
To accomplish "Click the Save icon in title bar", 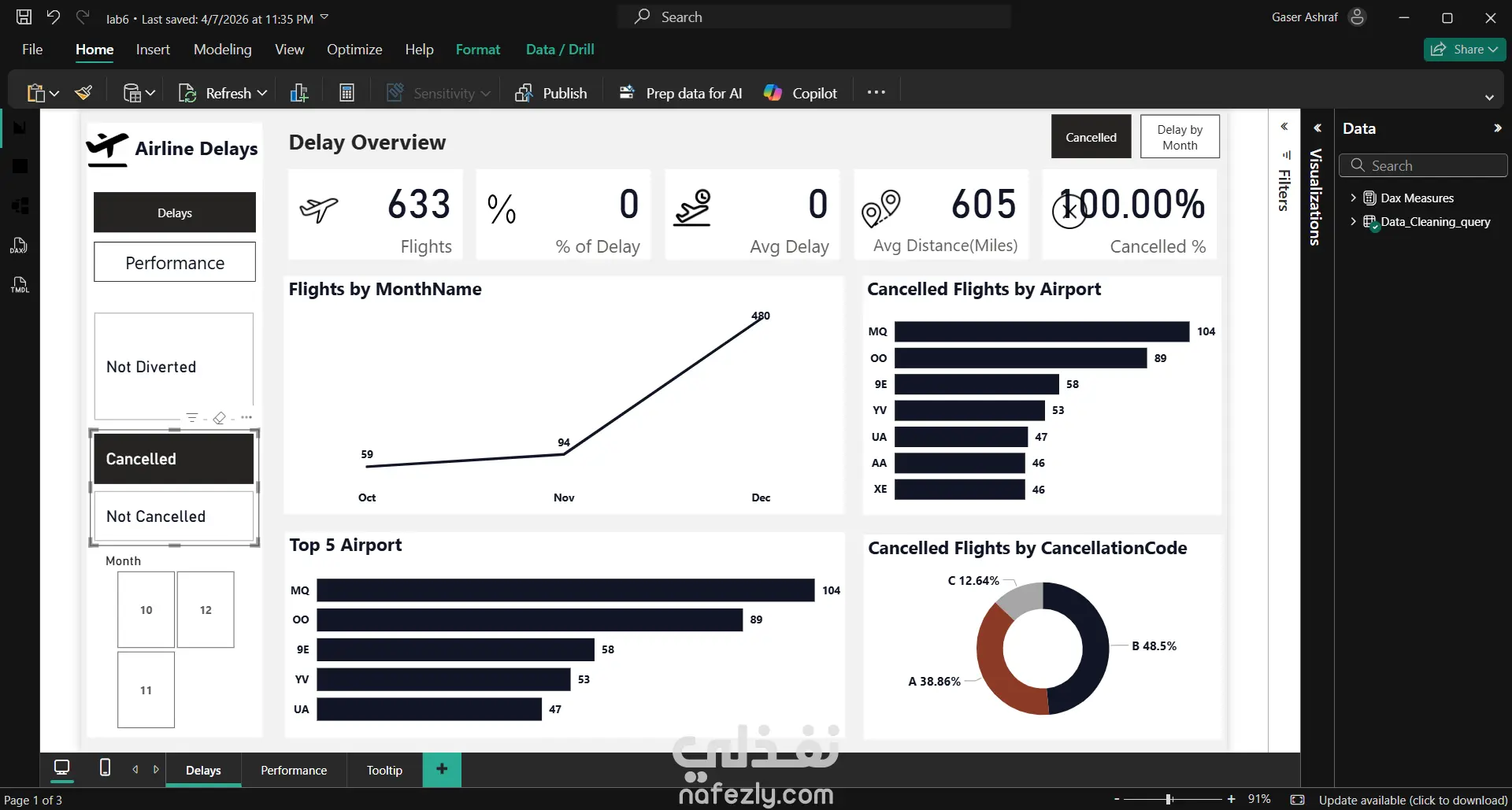I will coord(24,17).
